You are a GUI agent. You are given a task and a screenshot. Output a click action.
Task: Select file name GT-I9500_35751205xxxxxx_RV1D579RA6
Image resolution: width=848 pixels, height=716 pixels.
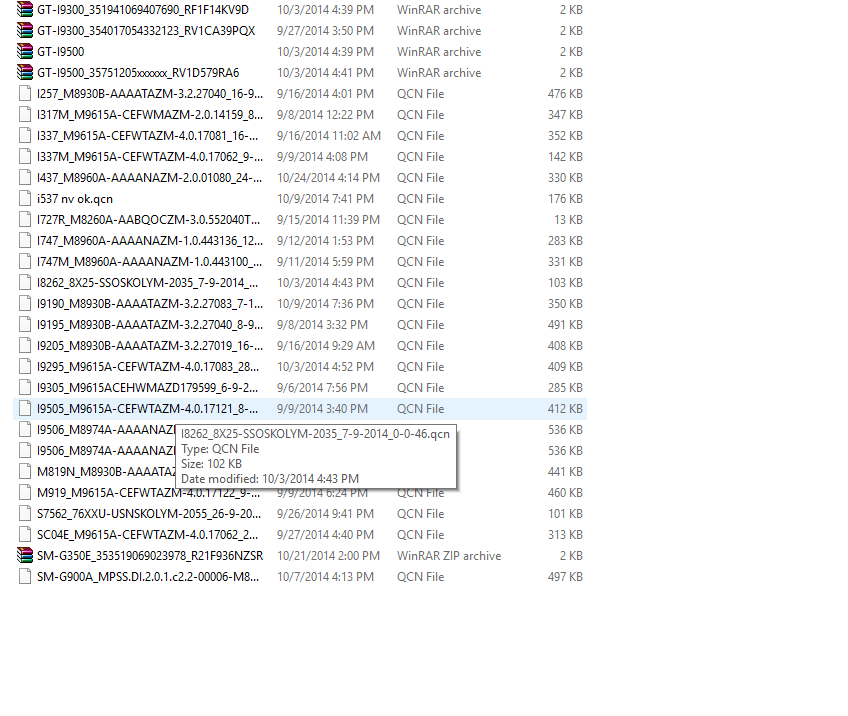coord(138,72)
